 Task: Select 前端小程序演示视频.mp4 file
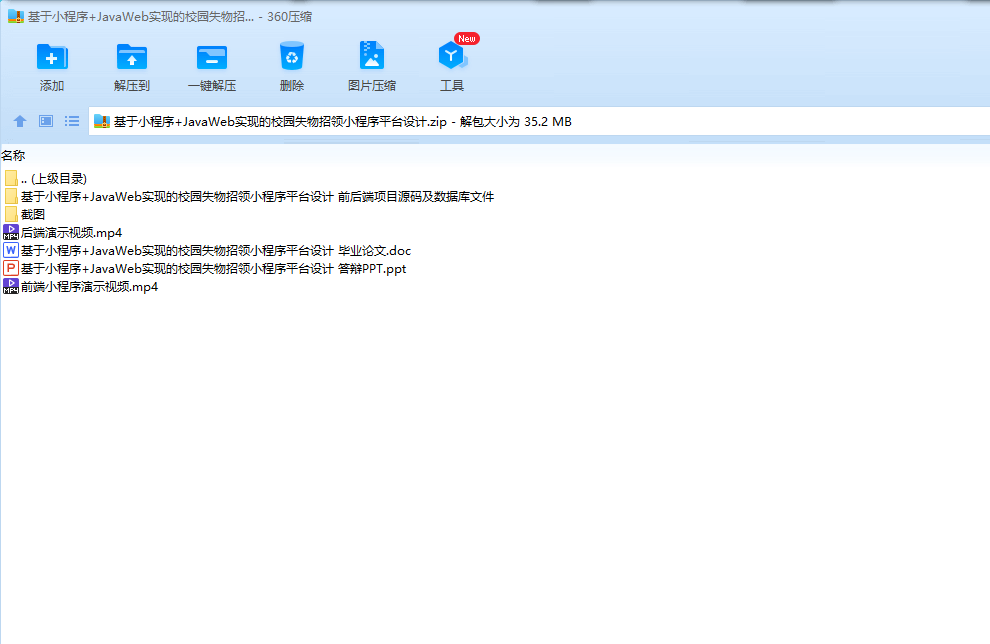[x=80, y=287]
